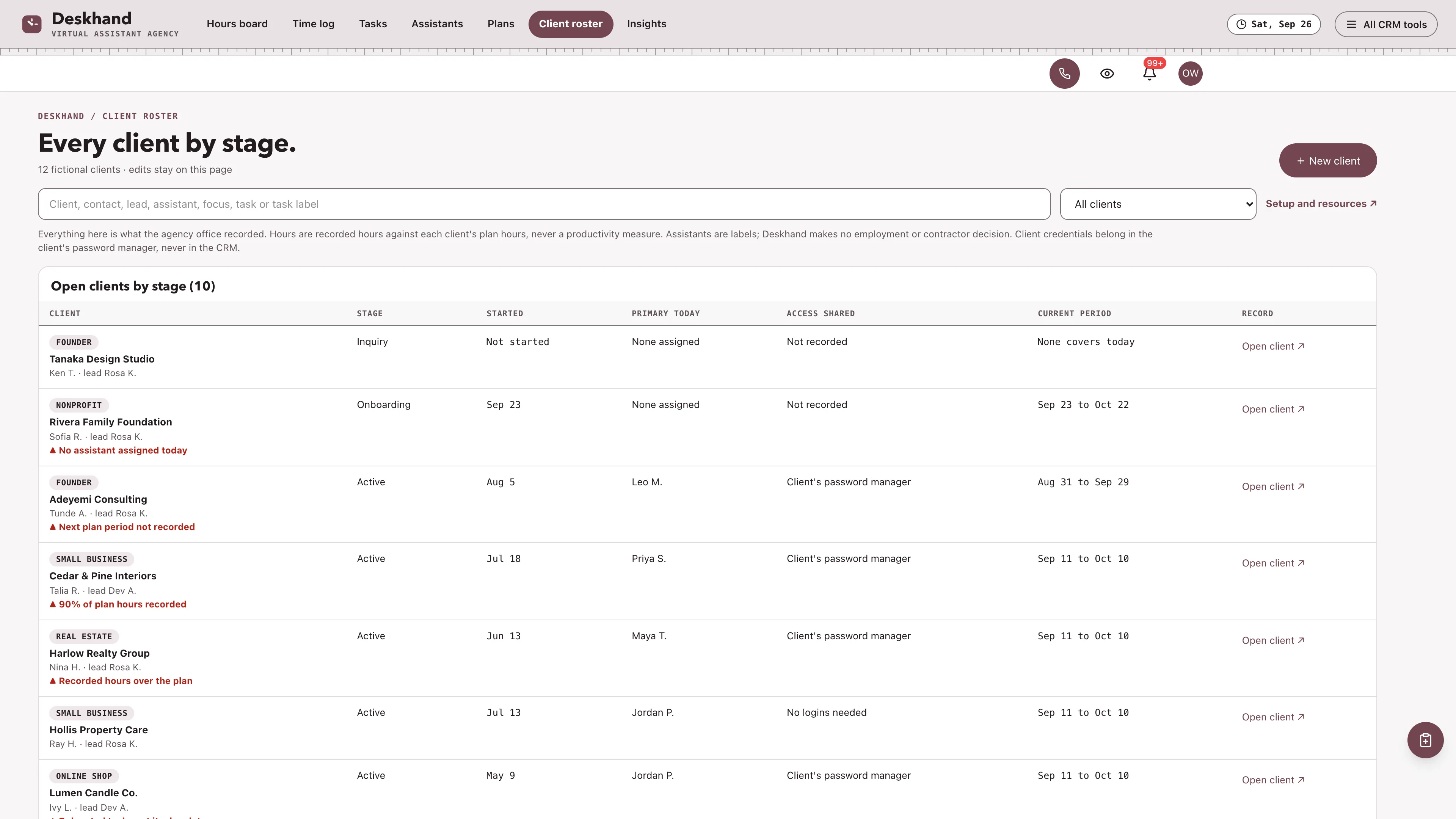This screenshot has height=819, width=1456.
Task: Open the Setup and resources link
Action: tap(1321, 204)
